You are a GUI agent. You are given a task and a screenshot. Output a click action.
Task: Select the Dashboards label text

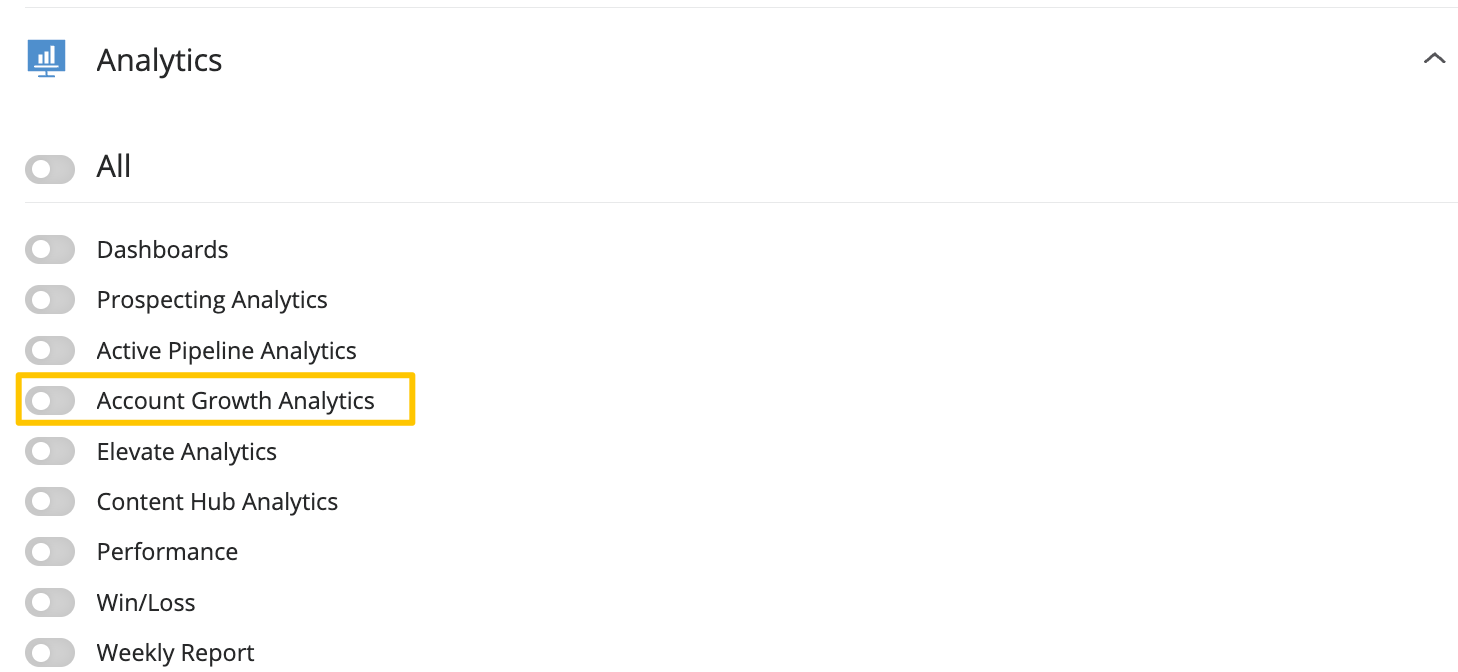(162, 250)
